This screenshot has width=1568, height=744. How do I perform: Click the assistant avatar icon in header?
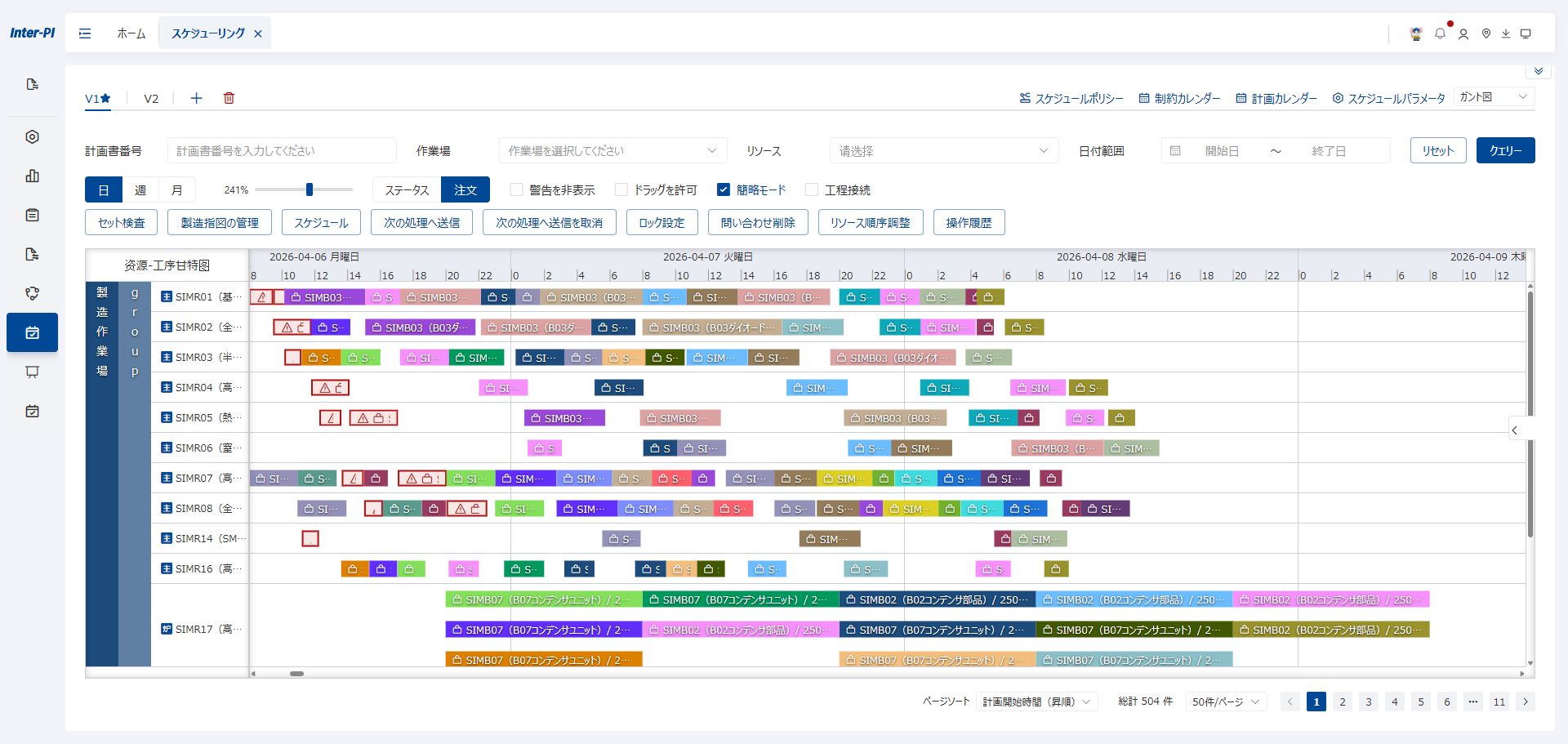click(1416, 33)
